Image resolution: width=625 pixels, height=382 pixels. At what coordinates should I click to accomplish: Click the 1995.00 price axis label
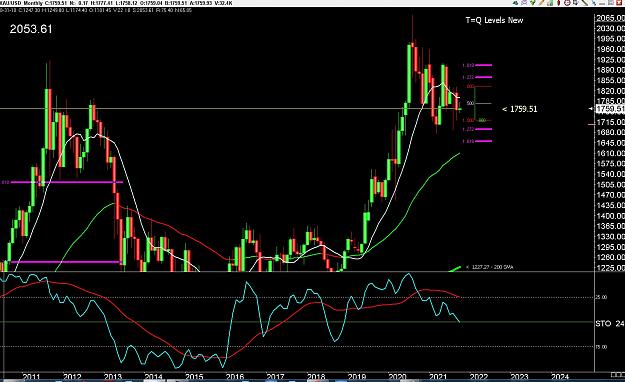pyautogui.click(x=610, y=39)
